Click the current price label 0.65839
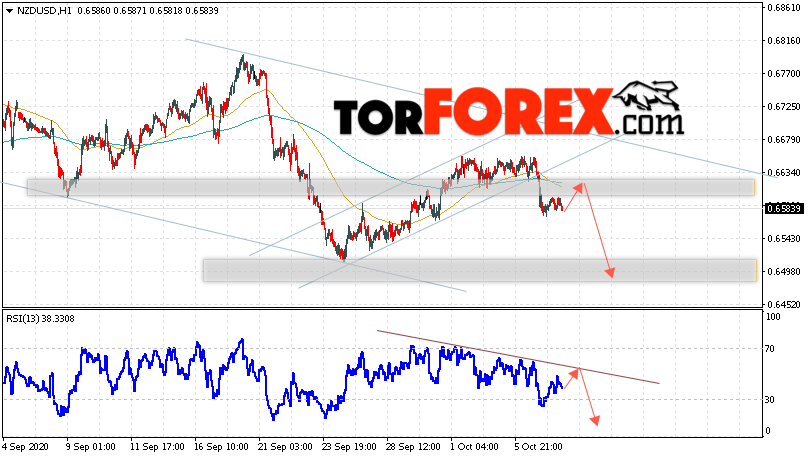The image size is (808, 458). tap(784, 209)
